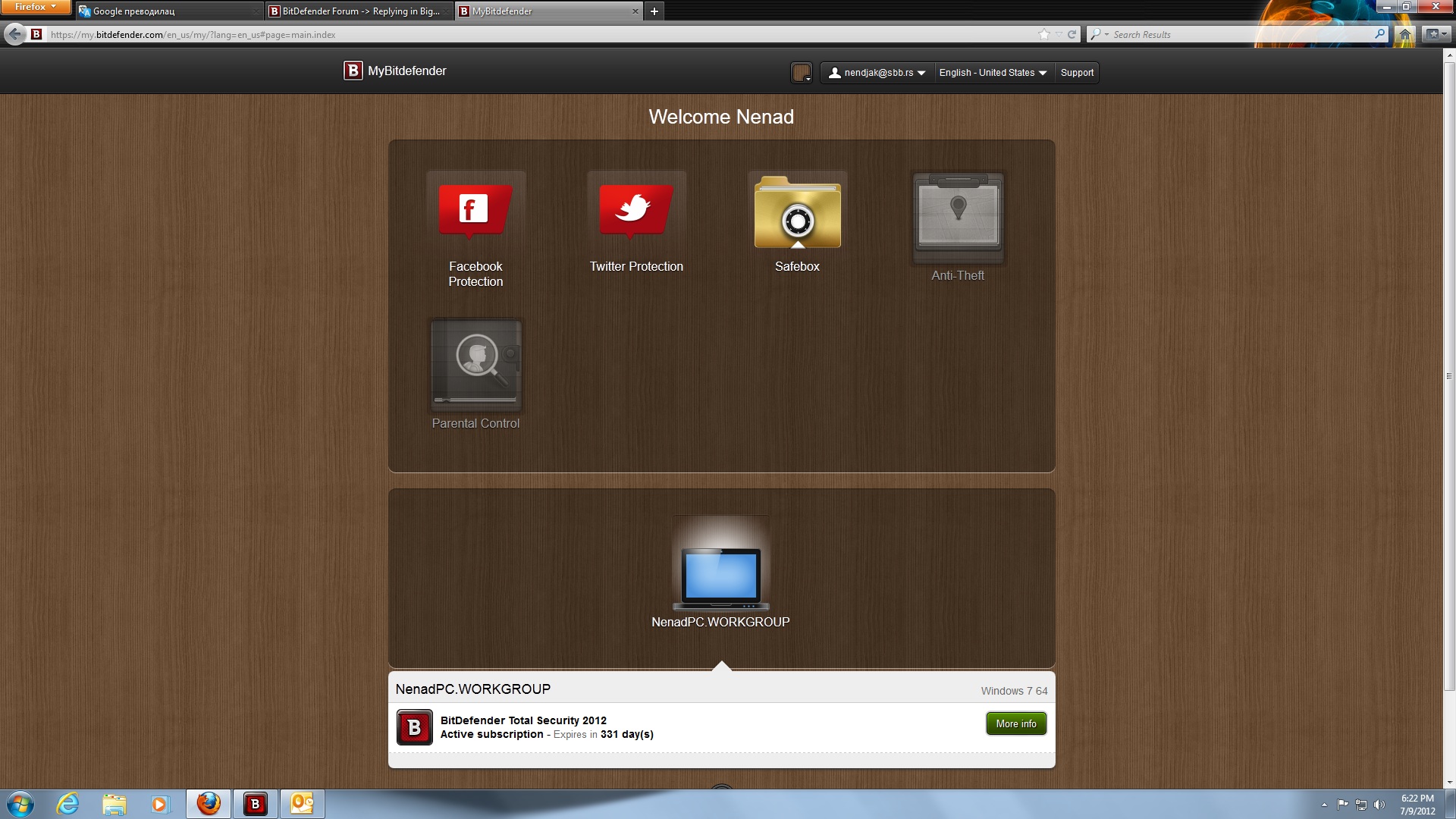Open Windows Explorer from the taskbar

click(x=114, y=804)
